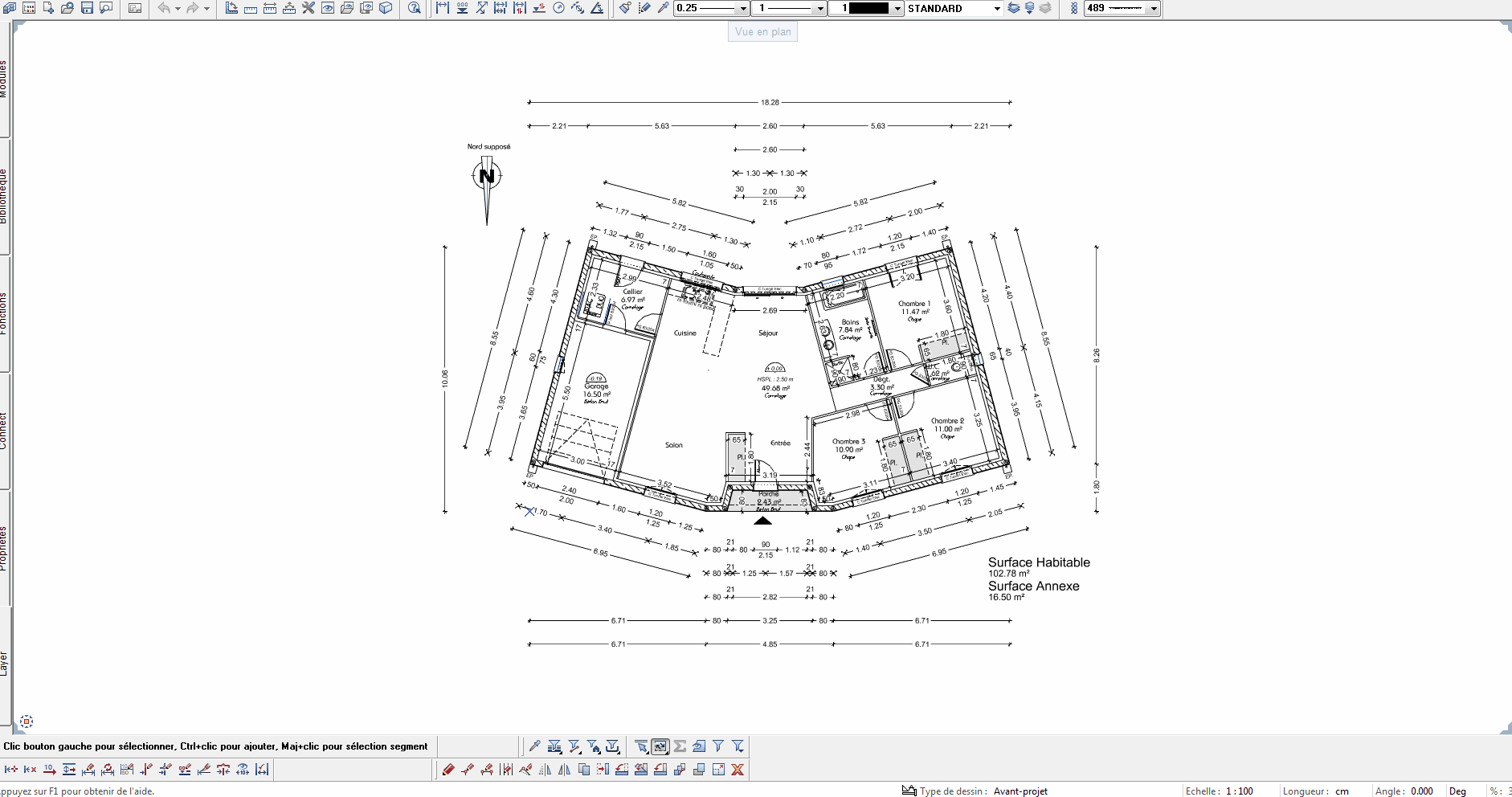Click the zoom magnifier globe icon
This screenshot has width=1512, height=797.
pyautogui.click(x=415, y=8)
